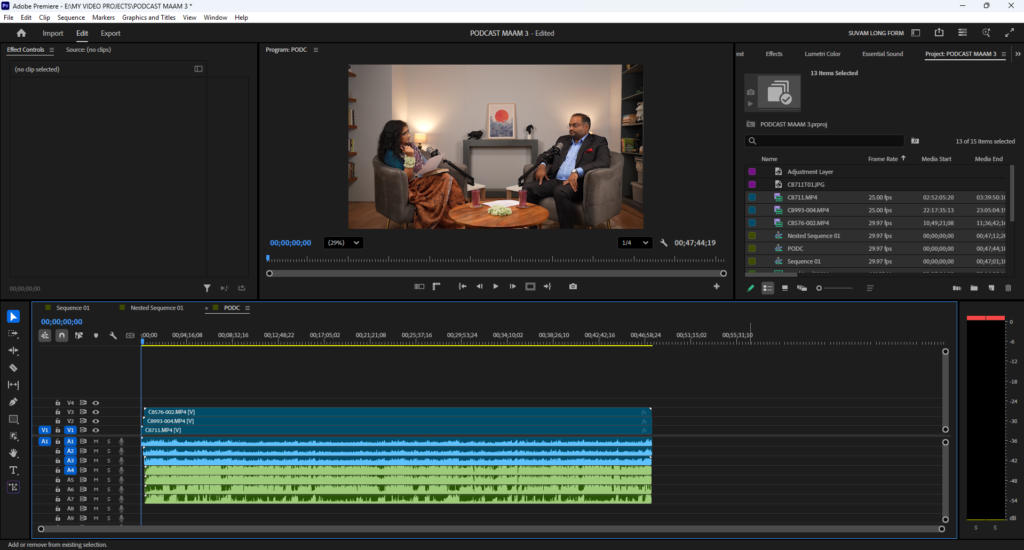Hide track V1 with eye icon
Image resolution: width=1024 pixels, height=550 pixels.
tap(95, 430)
